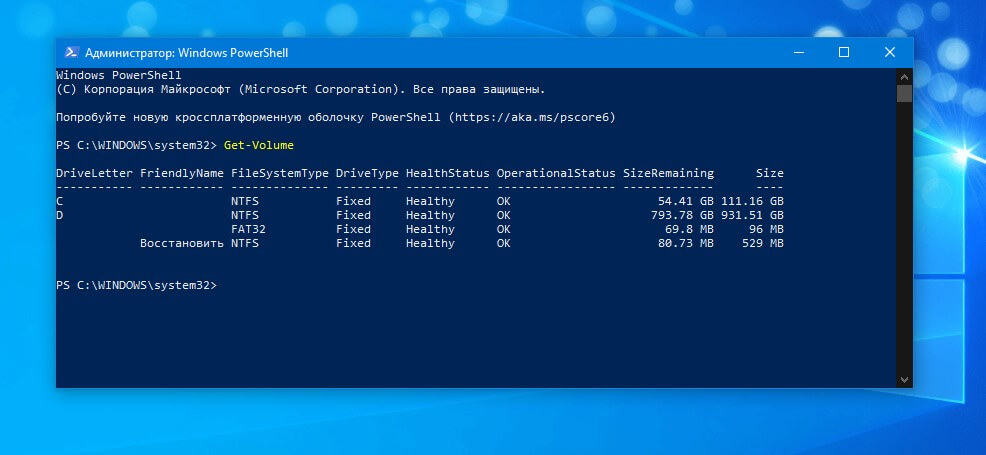Click the 793.78 GB remaining value

coord(682,215)
